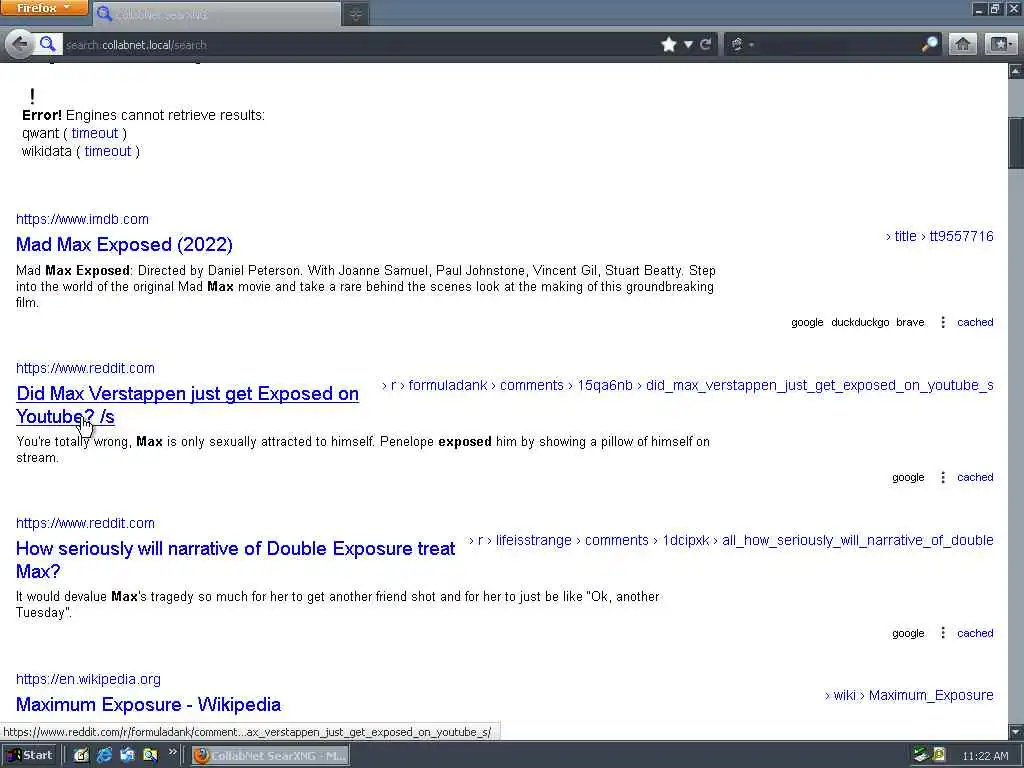Screen dimensions: 1024x768
Task: Click the 'google' label in the Mad Max row
Action: (807, 323)
